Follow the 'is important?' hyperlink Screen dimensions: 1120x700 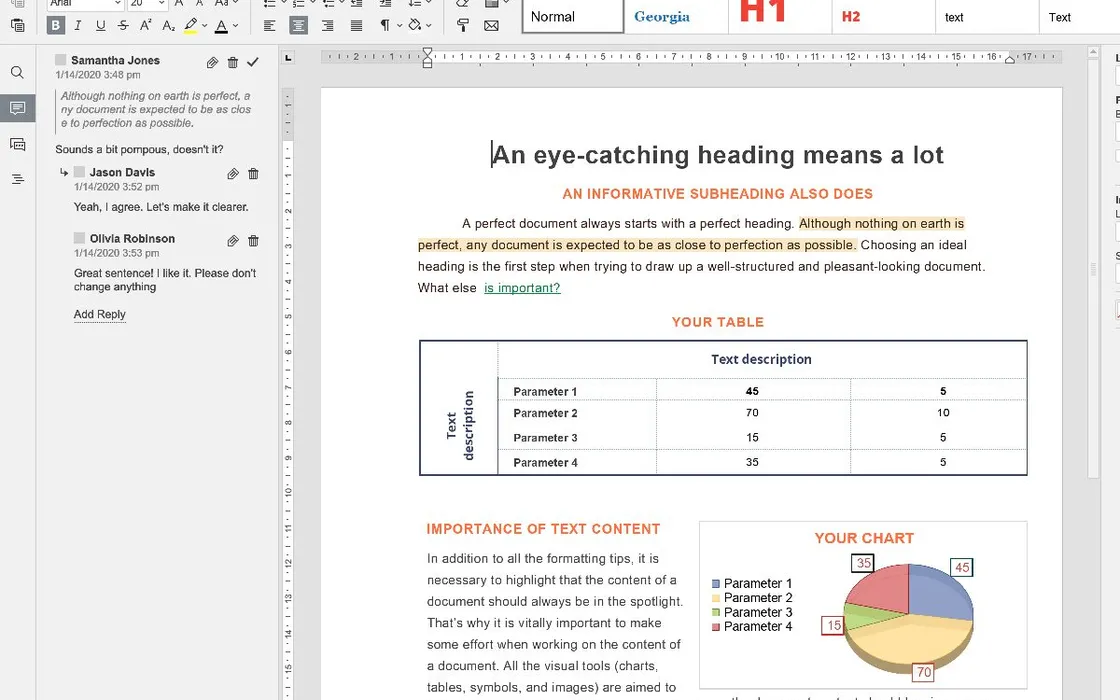coord(522,288)
